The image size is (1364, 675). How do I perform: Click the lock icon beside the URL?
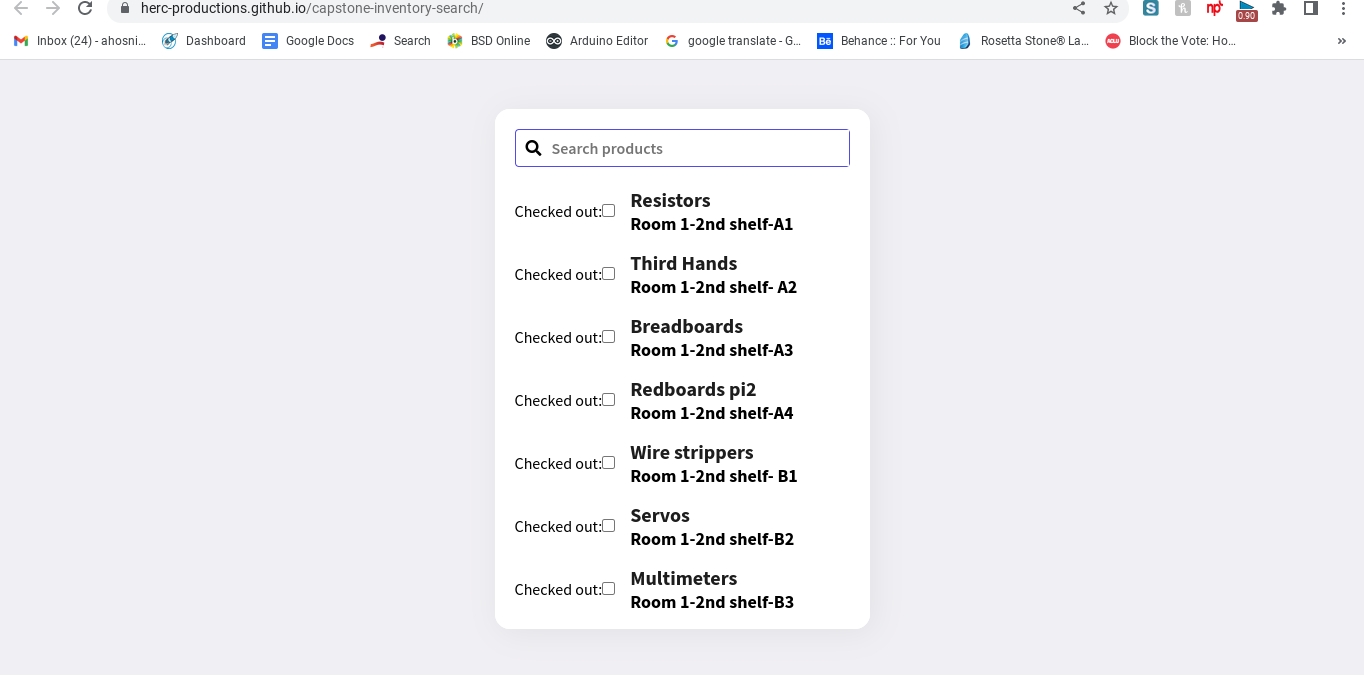pos(125,8)
